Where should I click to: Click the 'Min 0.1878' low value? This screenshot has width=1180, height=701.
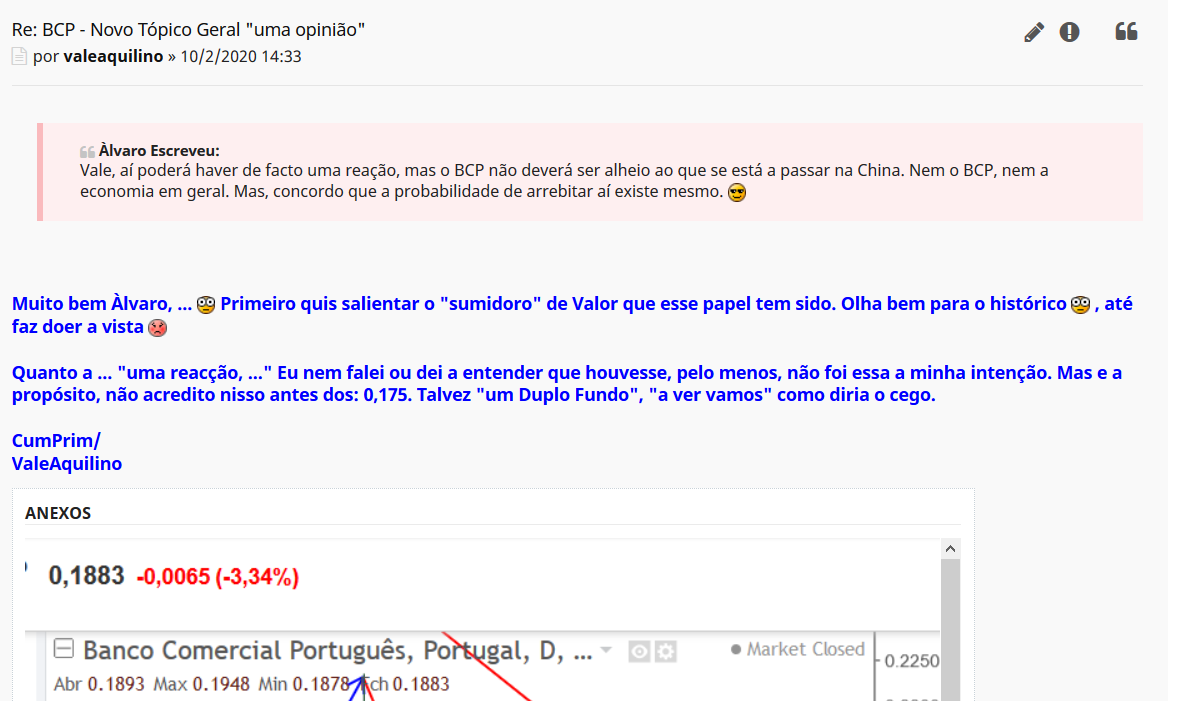click(303, 684)
